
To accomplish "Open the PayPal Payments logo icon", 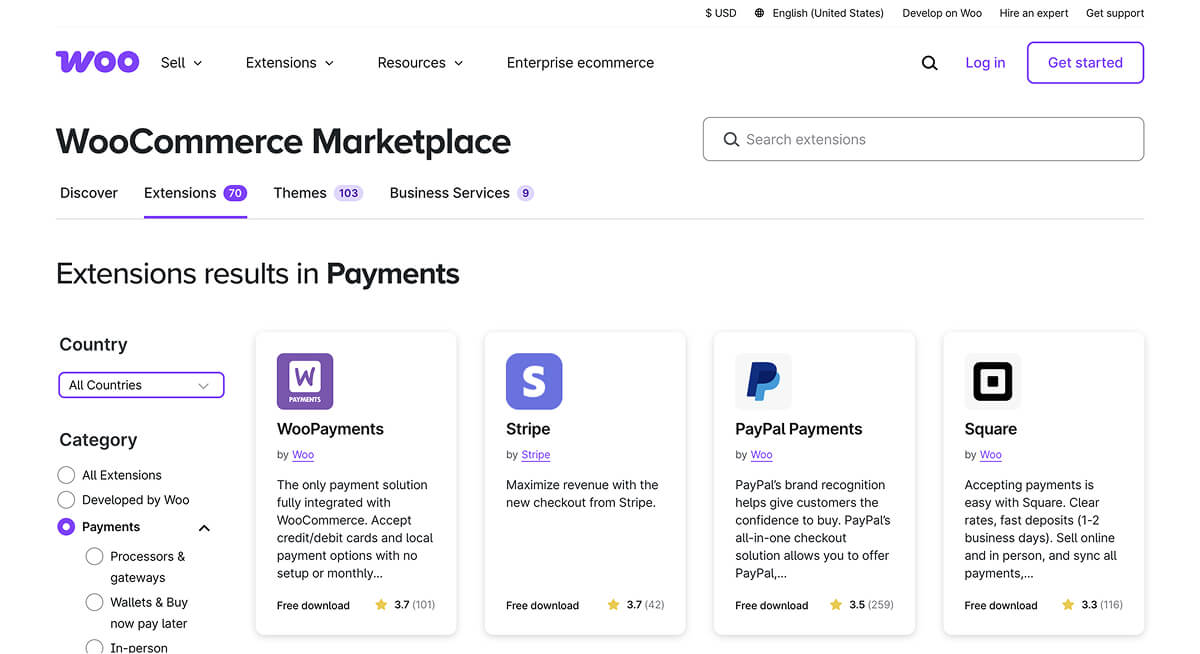I will [x=763, y=381].
